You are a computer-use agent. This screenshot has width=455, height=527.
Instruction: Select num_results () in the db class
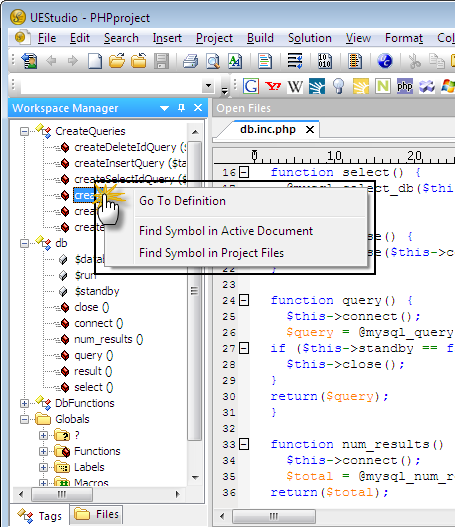coord(109,339)
